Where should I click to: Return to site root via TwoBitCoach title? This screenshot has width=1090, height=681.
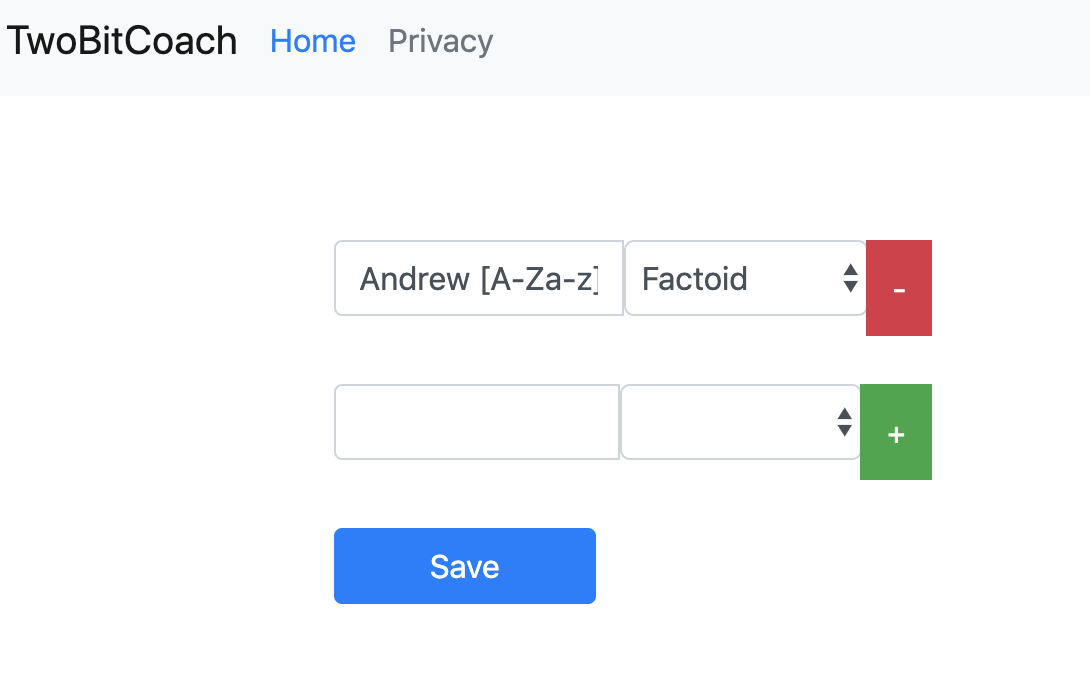(x=122, y=40)
